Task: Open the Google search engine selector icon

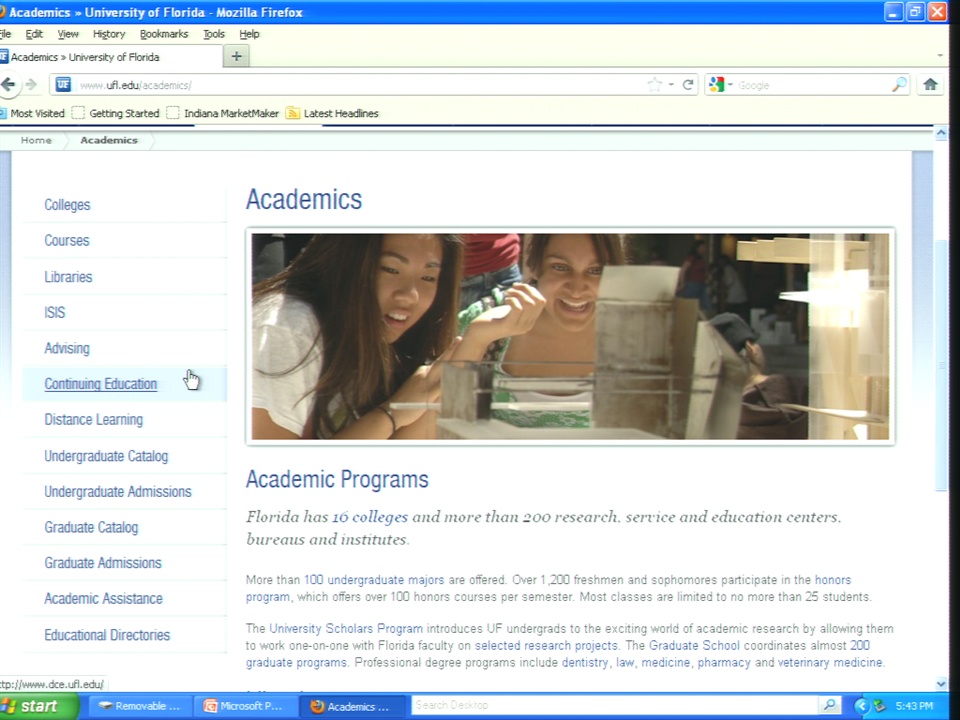Action: pyautogui.click(x=719, y=84)
